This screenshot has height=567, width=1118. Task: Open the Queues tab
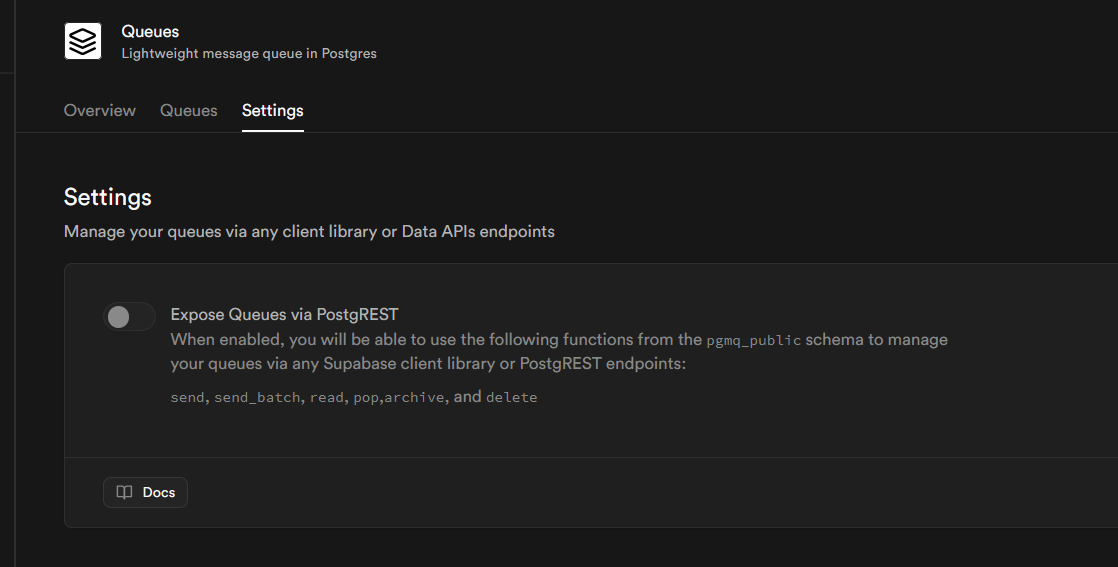tap(188, 110)
